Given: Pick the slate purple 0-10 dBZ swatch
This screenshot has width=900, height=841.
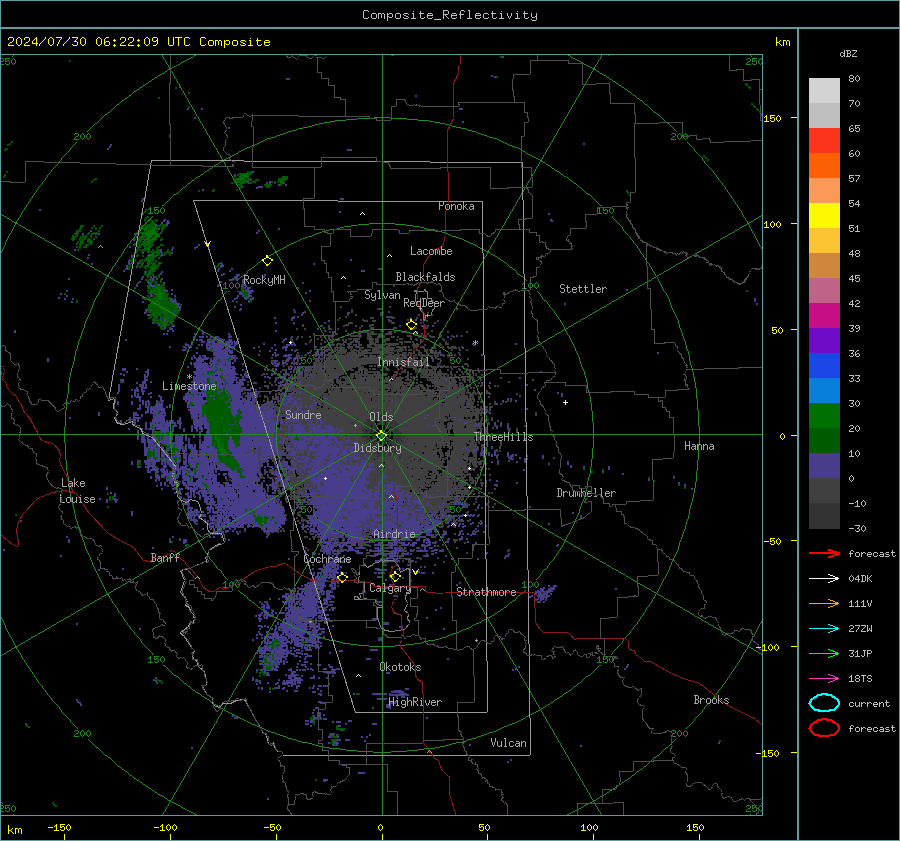Looking at the screenshot, I should click(824, 465).
